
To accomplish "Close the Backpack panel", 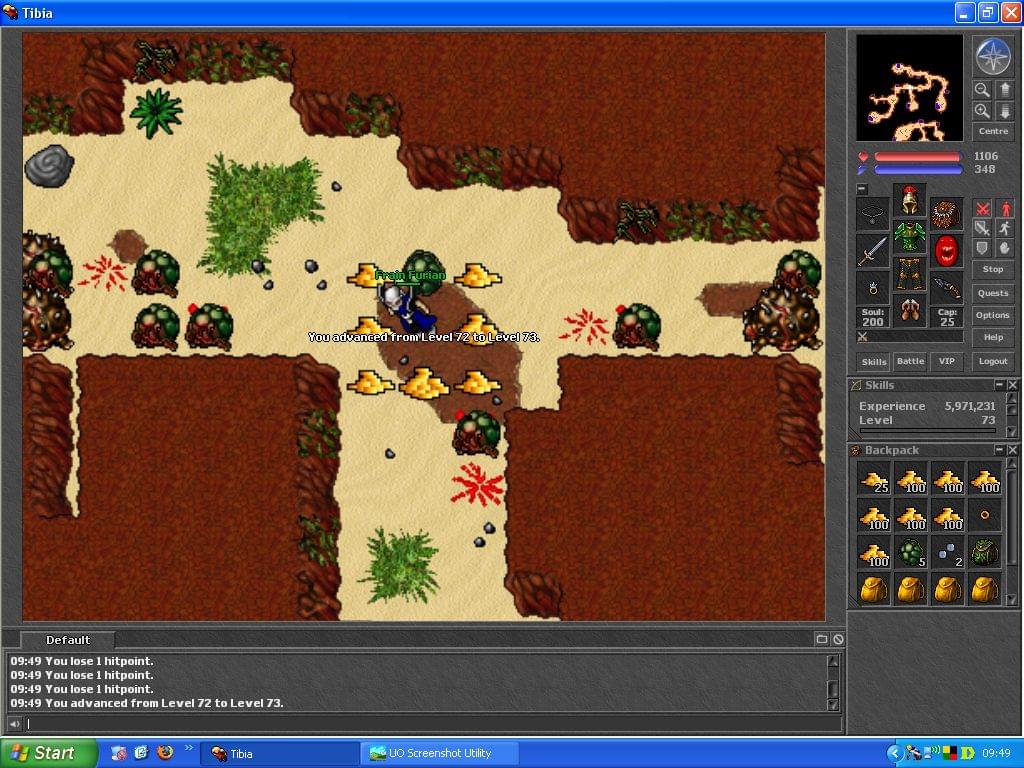I will coord(1012,450).
